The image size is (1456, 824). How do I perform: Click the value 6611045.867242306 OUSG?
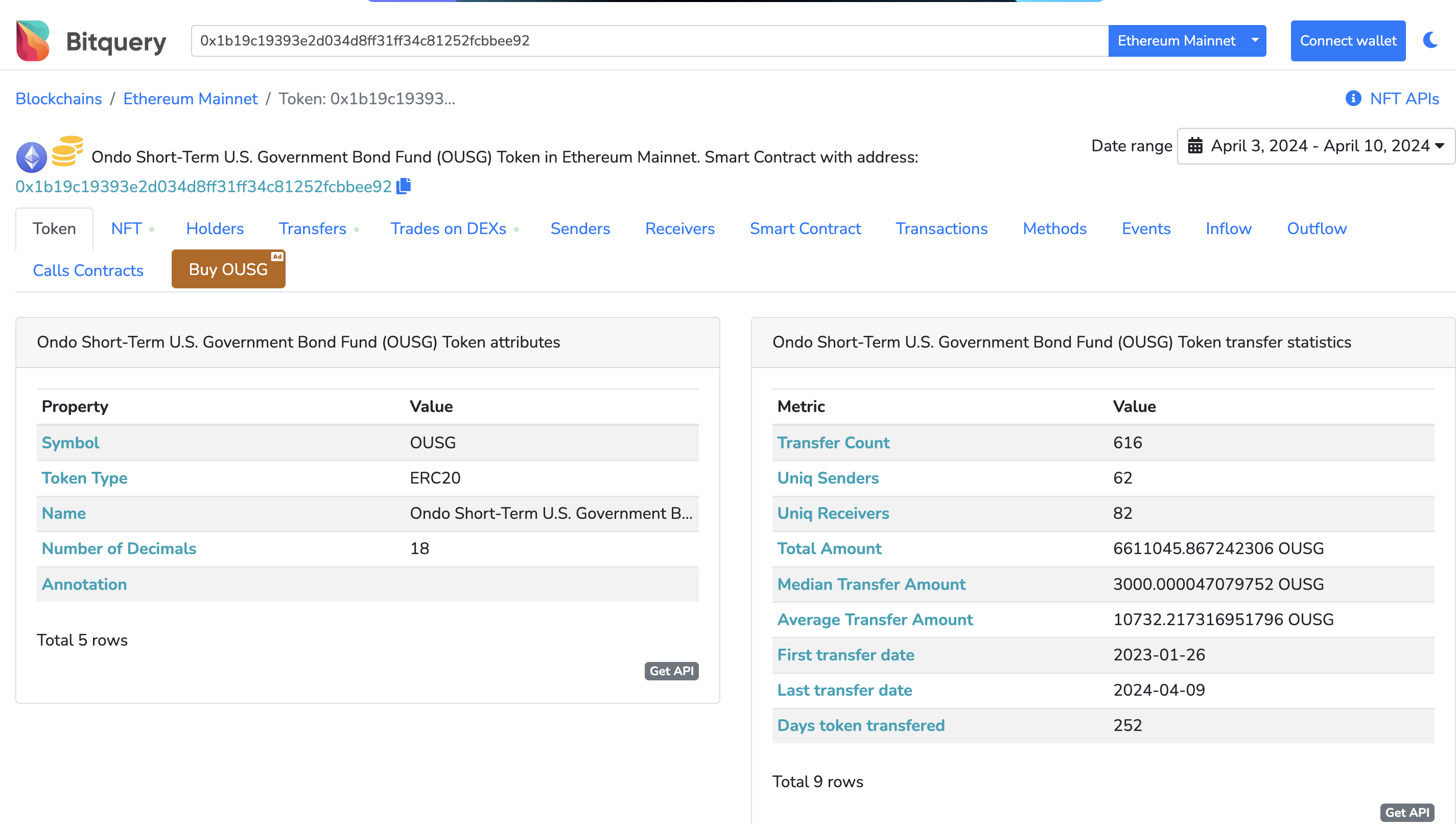1218,548
